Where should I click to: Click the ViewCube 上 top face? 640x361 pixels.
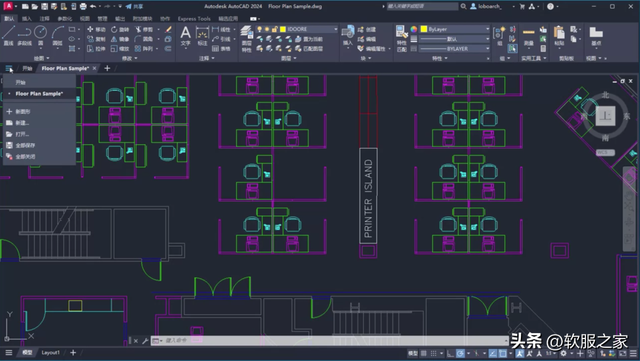(x=605, y=116)
